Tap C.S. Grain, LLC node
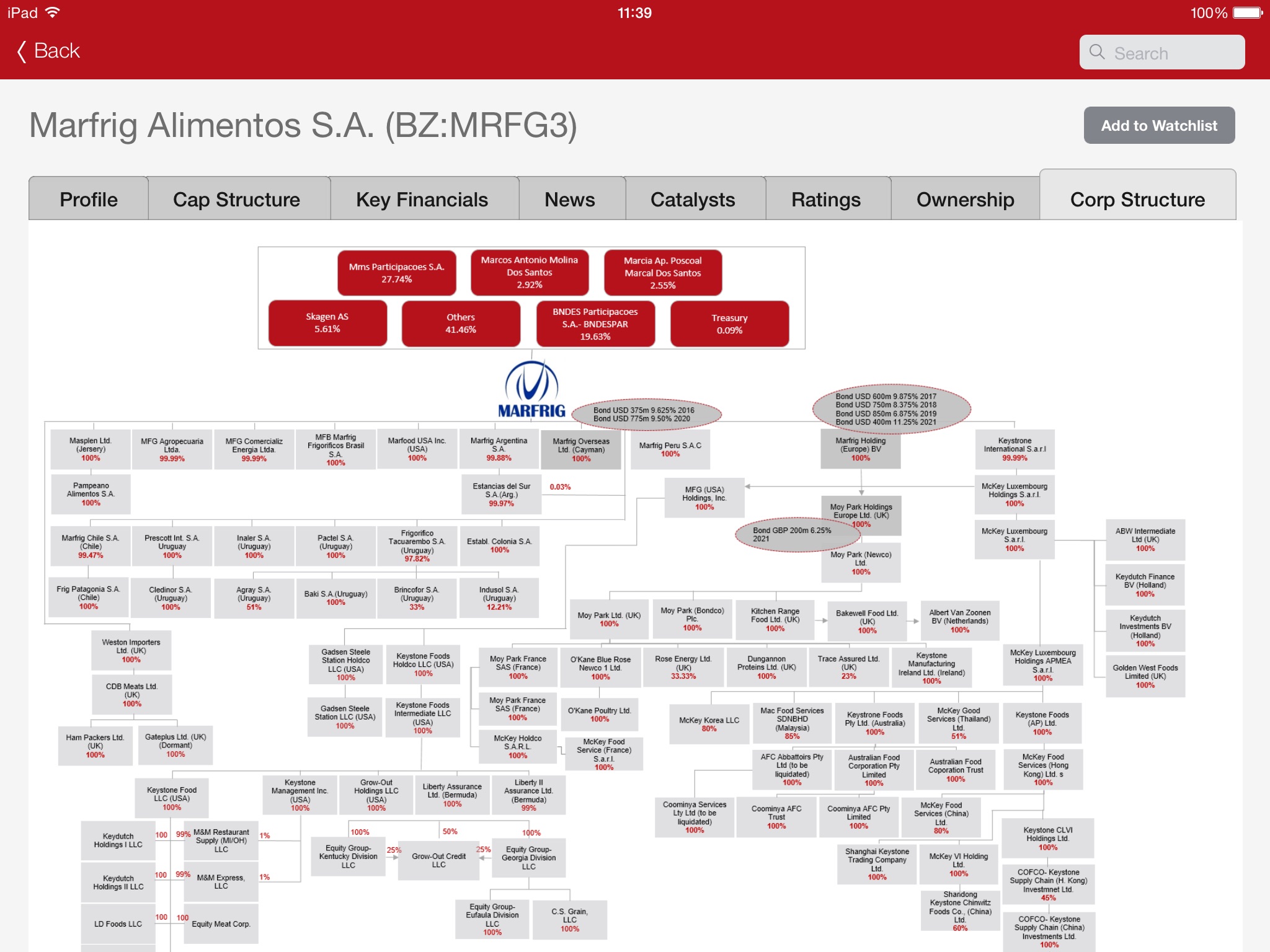This screenshot has height=952, width=1270. coord(570,920)
